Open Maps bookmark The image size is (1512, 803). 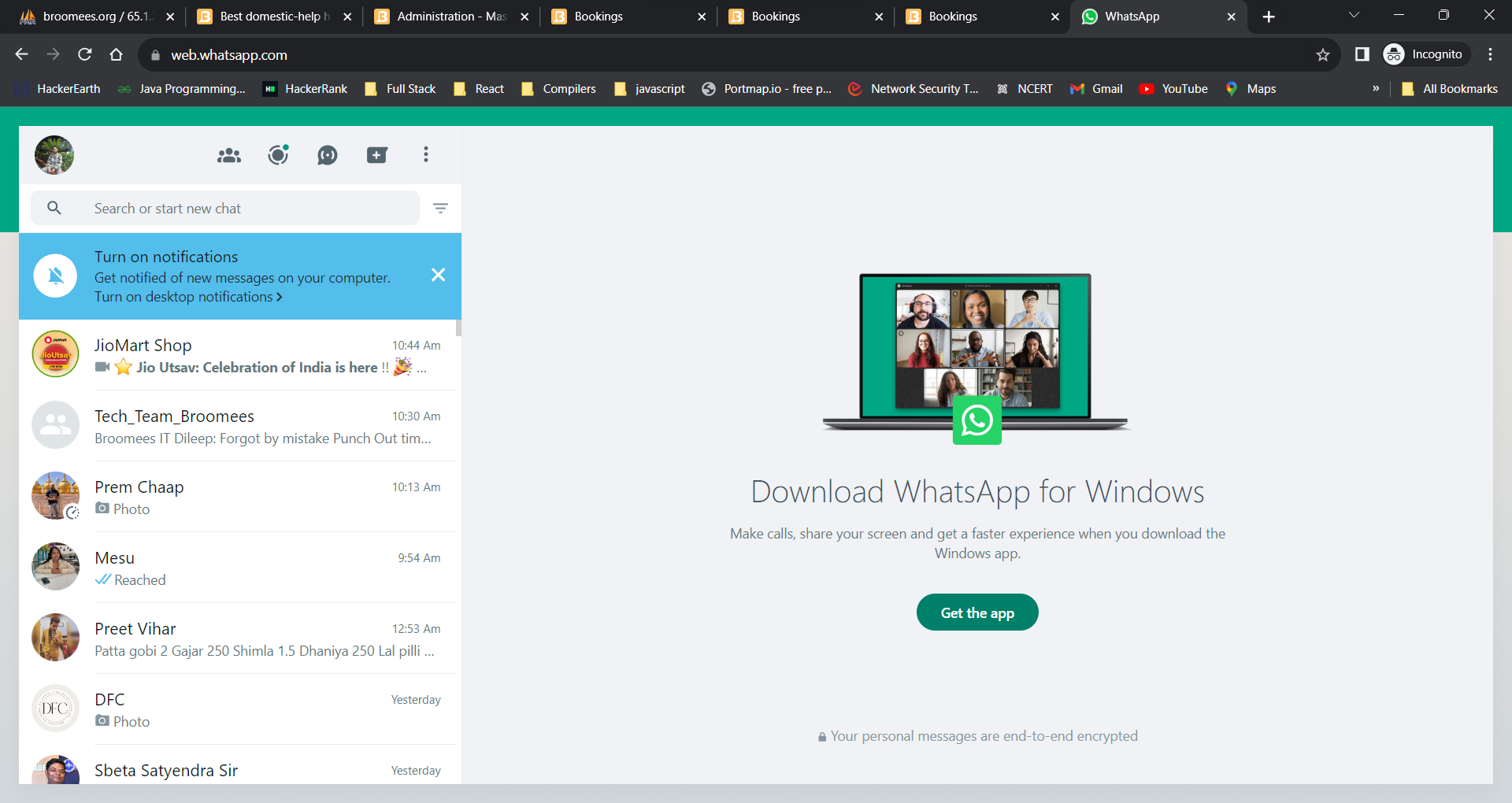1251,89
